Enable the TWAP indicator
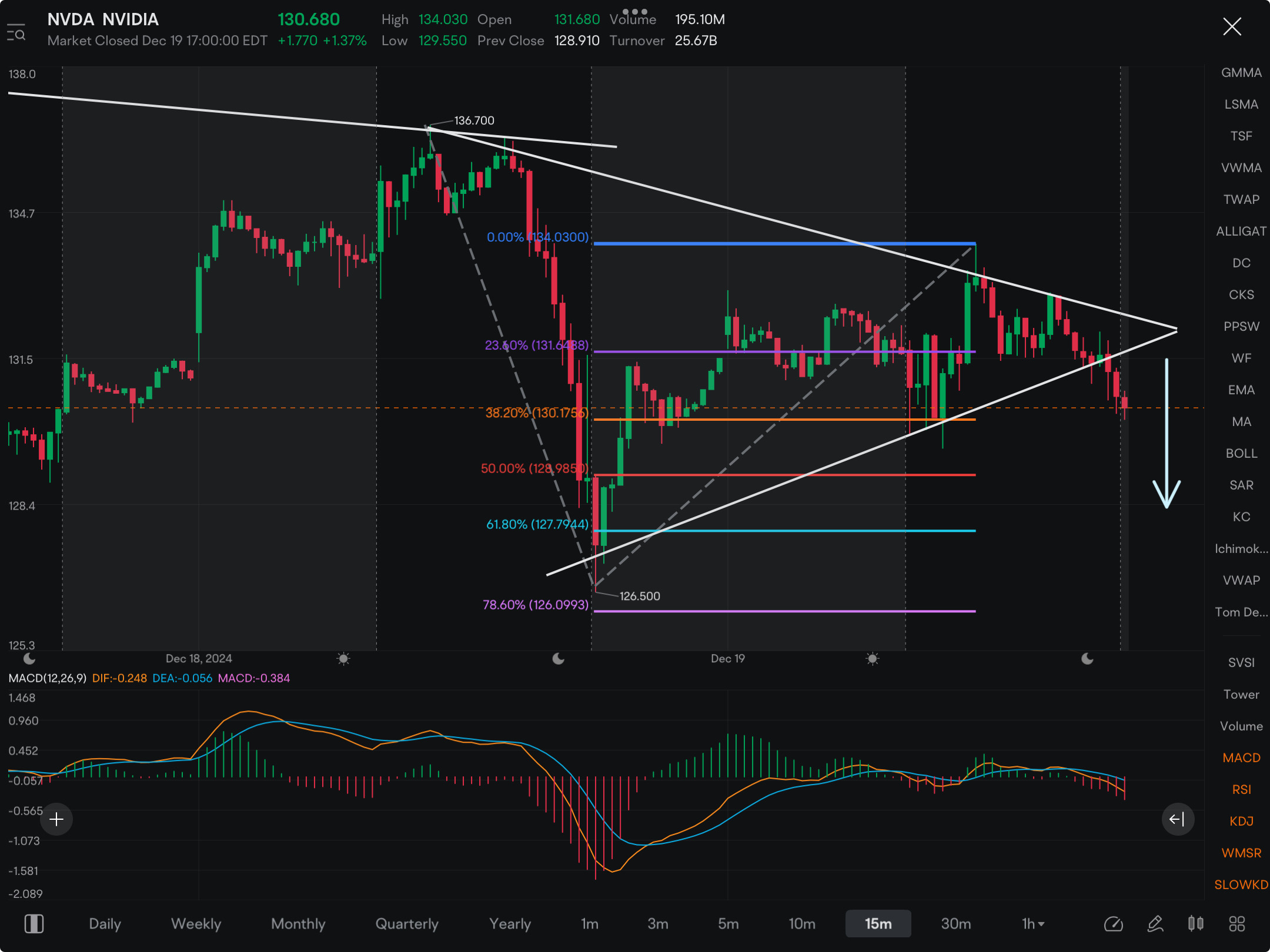Image resolution: width=1270 pixels, height=952 pixels. pyautogui.click(x=1241, y=199)
